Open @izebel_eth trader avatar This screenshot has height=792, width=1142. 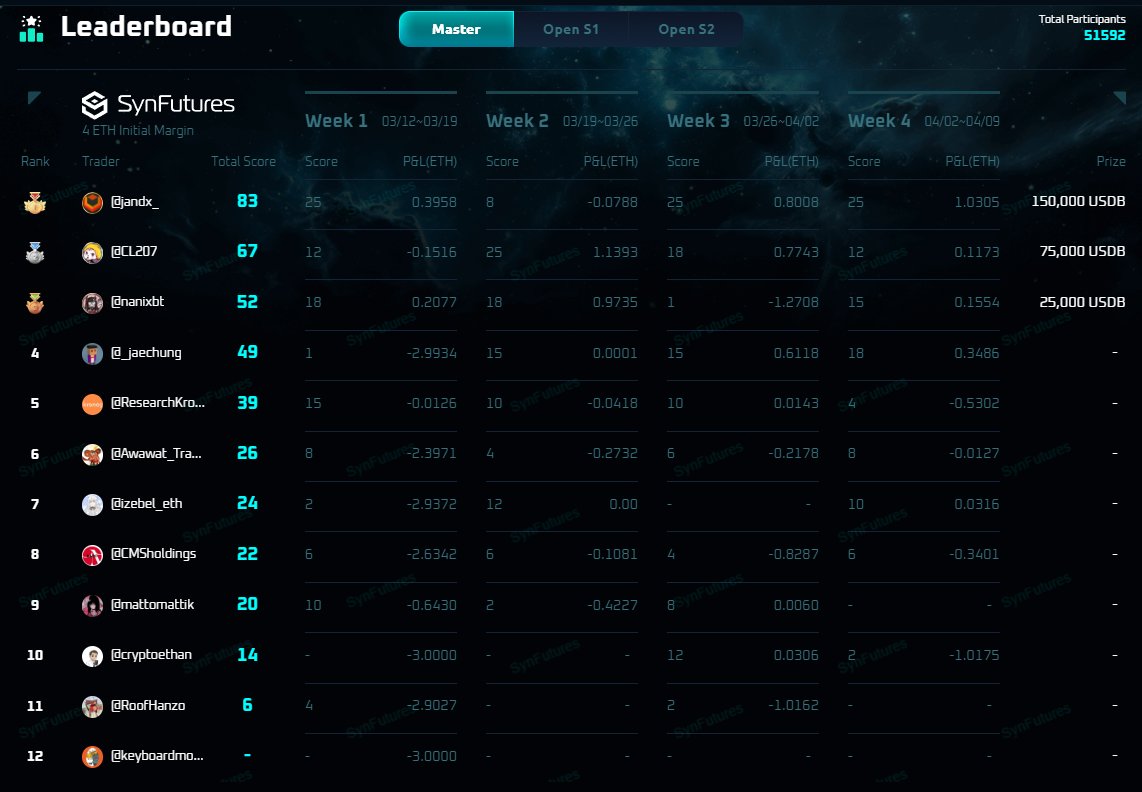(x=92, y=505)
